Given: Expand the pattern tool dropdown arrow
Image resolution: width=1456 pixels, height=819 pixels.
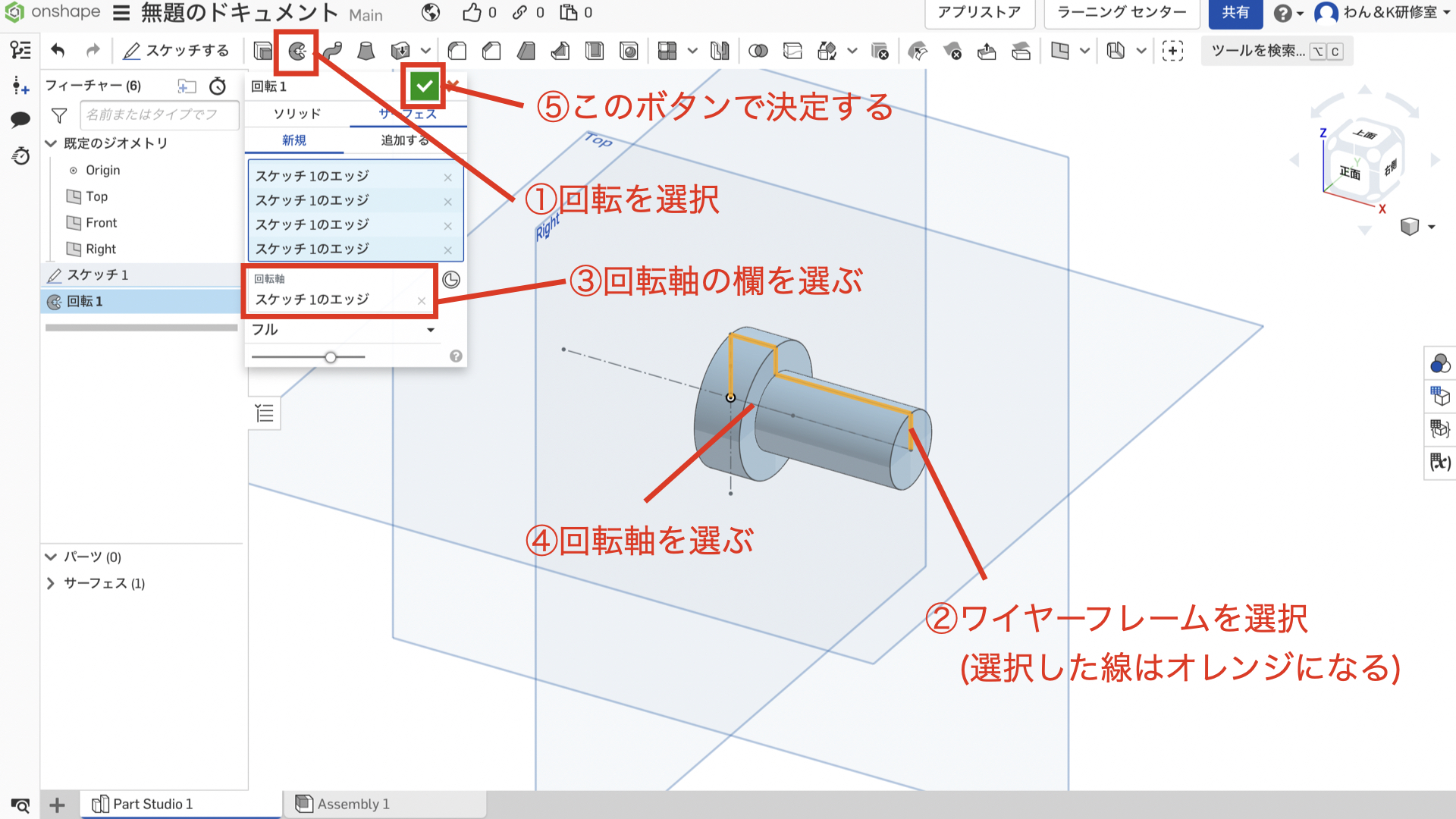Looking at the screenshot, I should 692,51.
